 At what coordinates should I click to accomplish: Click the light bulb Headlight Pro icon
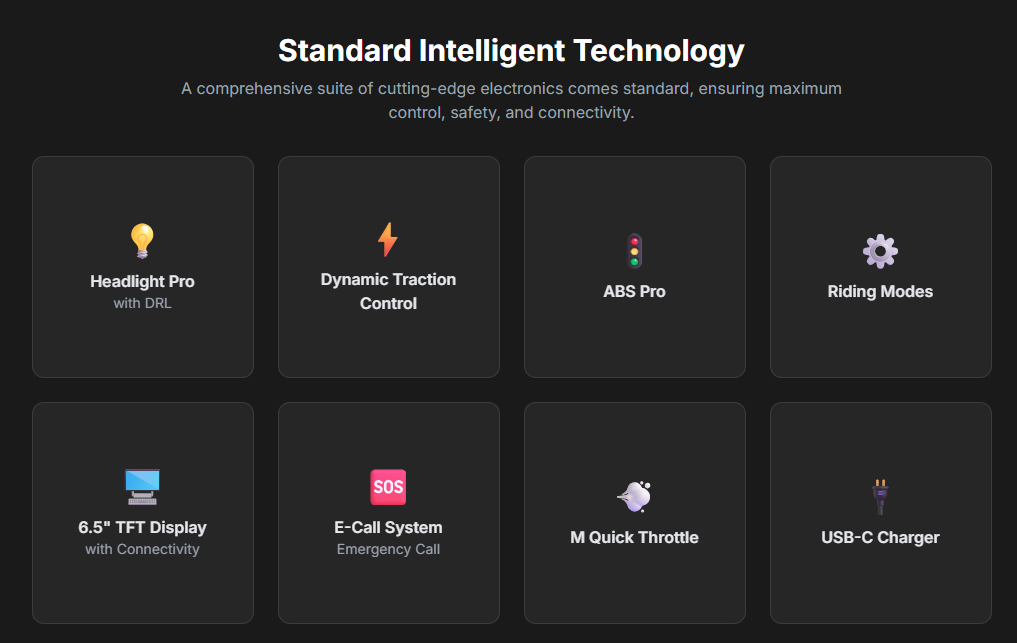pos(142,241)
